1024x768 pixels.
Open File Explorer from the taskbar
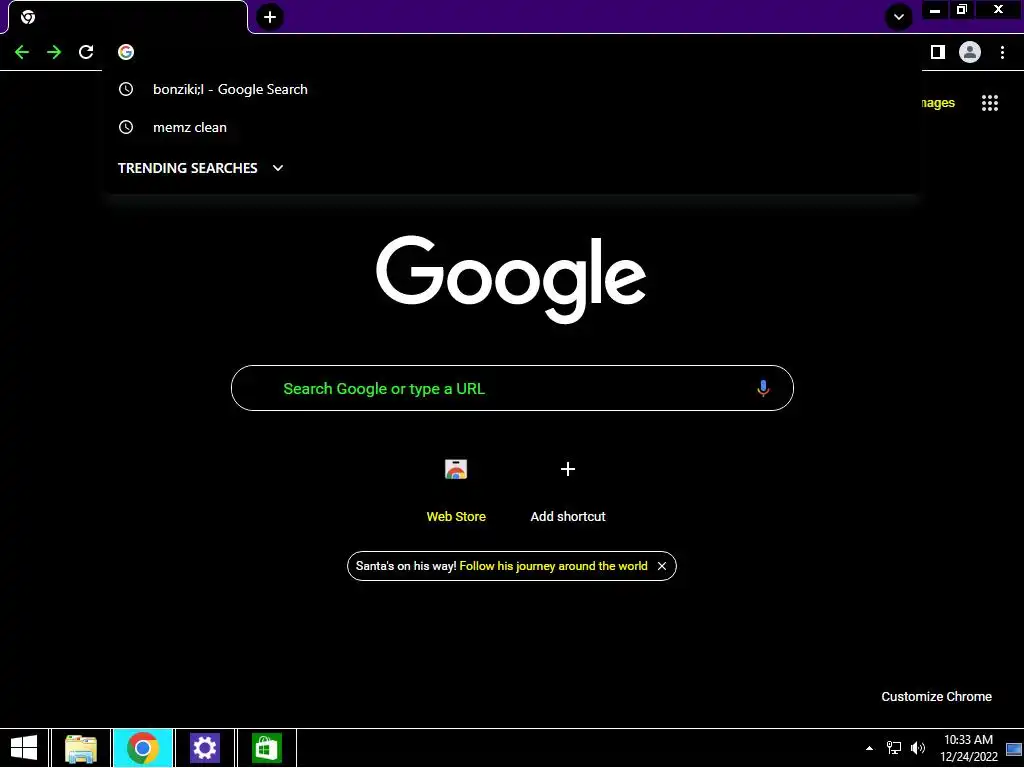click(81, 748)
